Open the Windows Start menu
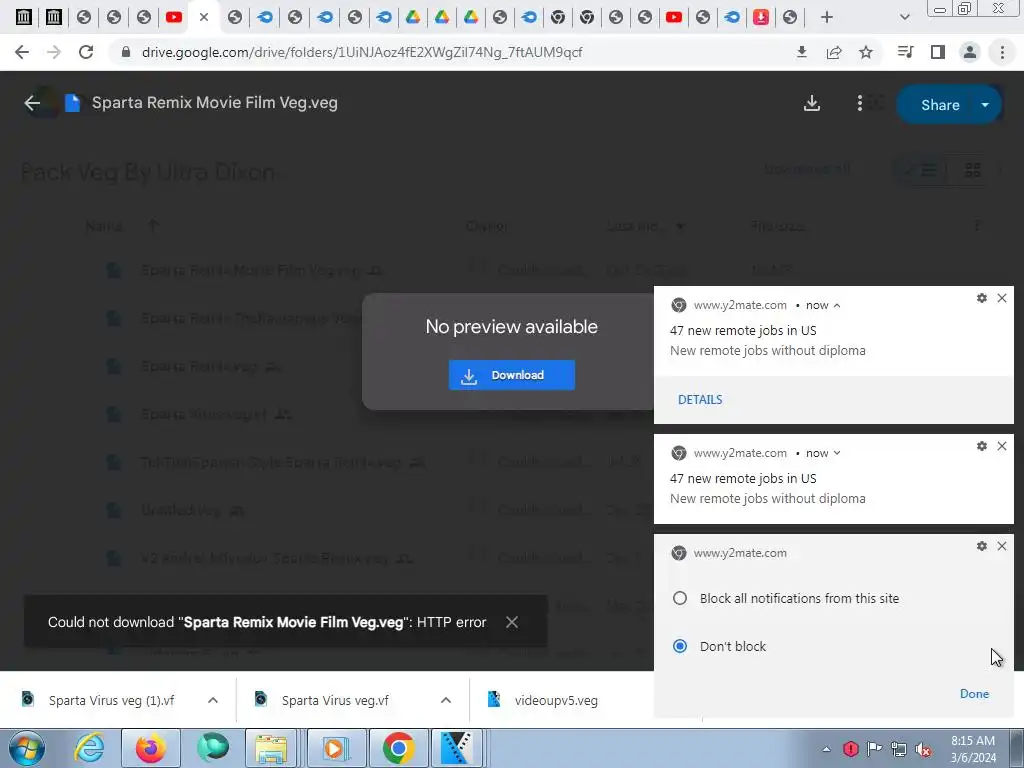1024x768 pixels. (26, 748)
